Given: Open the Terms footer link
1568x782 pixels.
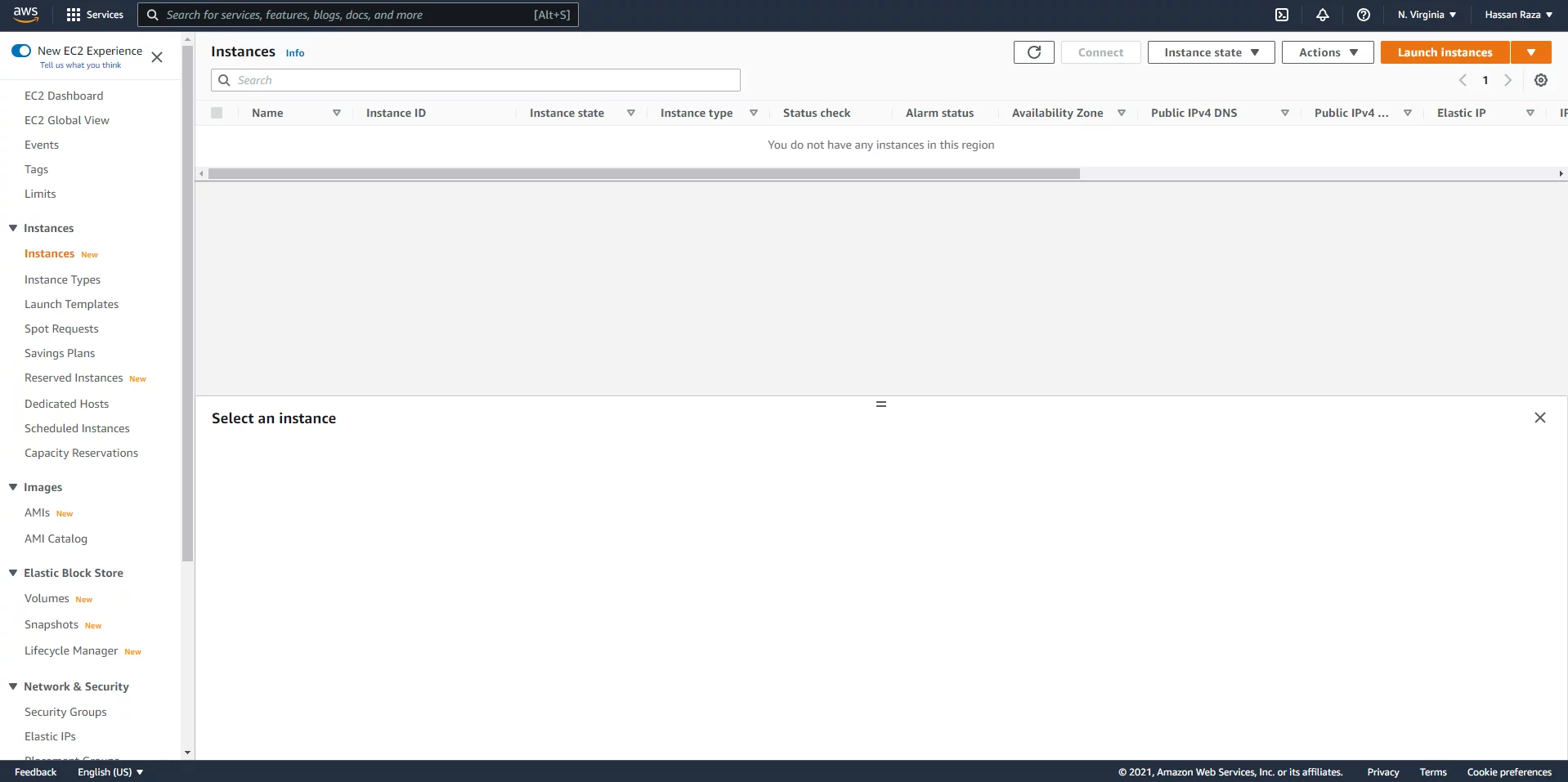Looking at the screenshot, I should (1433, 772).
